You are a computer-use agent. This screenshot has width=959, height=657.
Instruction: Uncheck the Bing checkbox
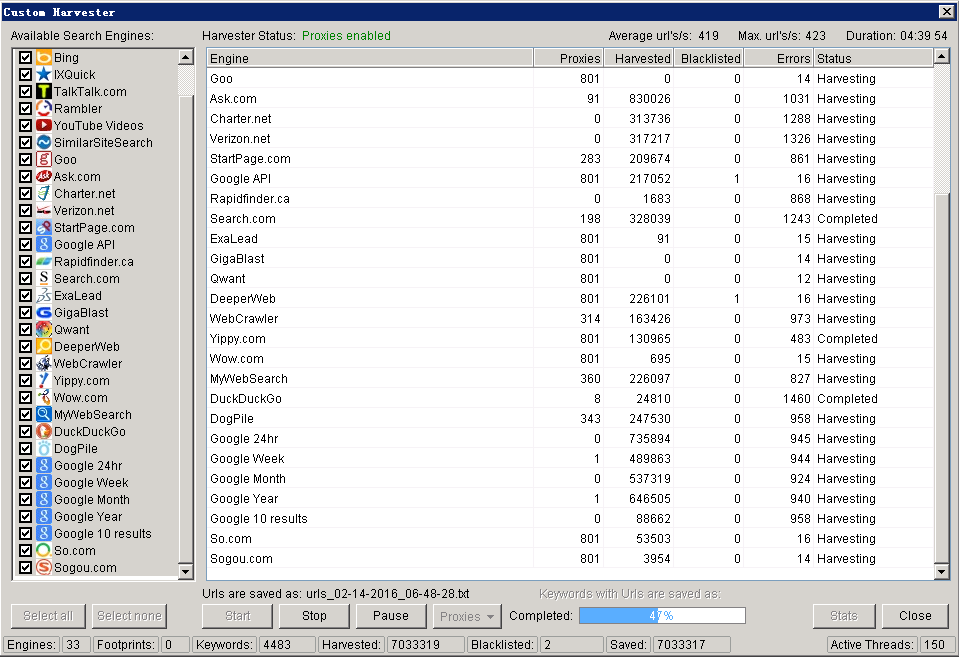click(25, 58)
